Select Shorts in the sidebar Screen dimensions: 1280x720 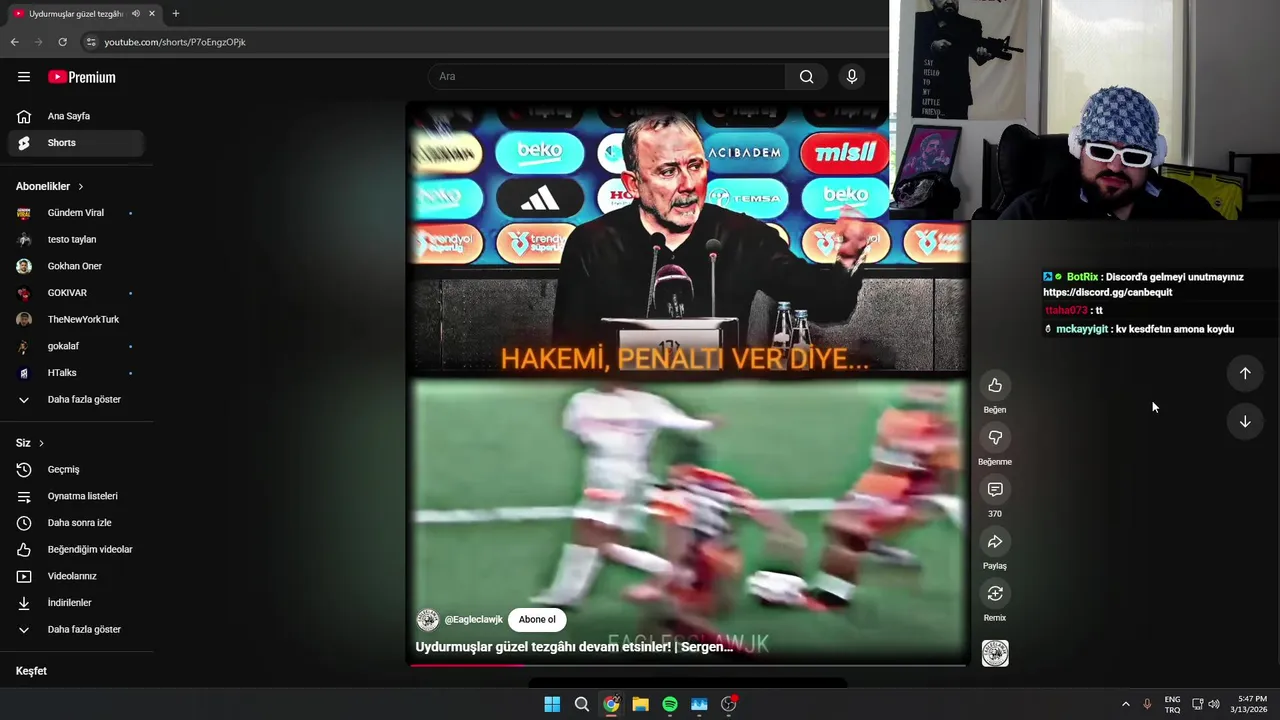coord(76,143)
